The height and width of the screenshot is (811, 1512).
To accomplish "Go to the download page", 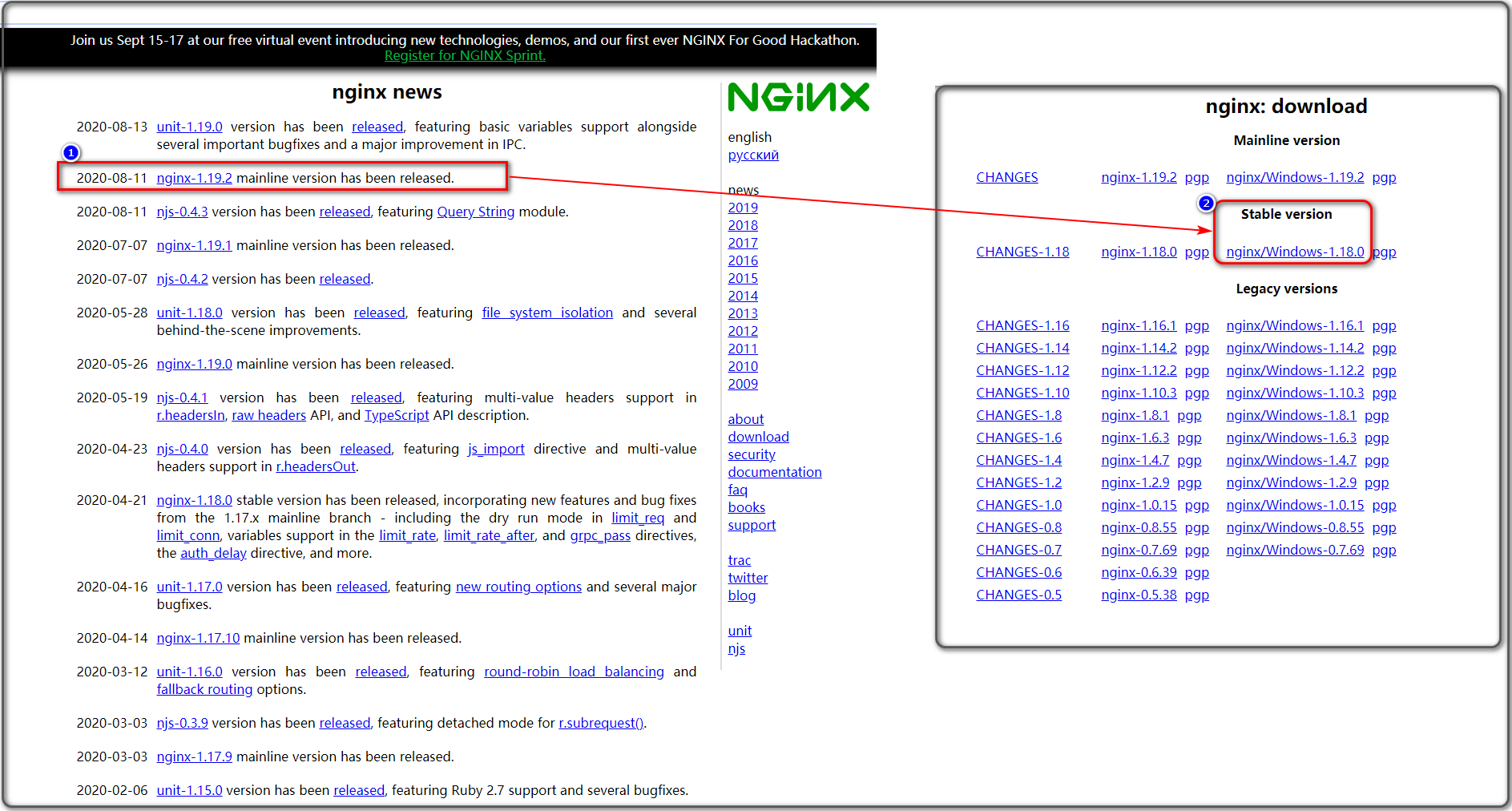I will (758, 437).
